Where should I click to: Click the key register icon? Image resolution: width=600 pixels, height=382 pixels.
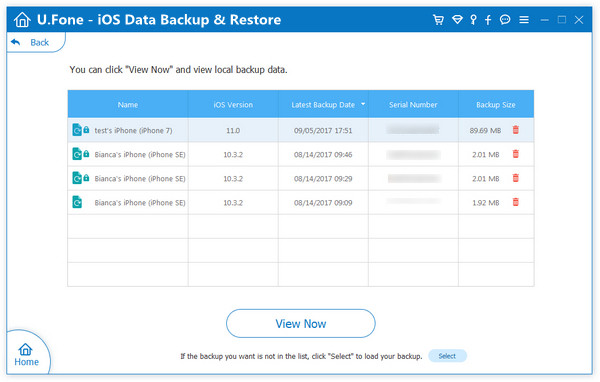pos(473,20)
